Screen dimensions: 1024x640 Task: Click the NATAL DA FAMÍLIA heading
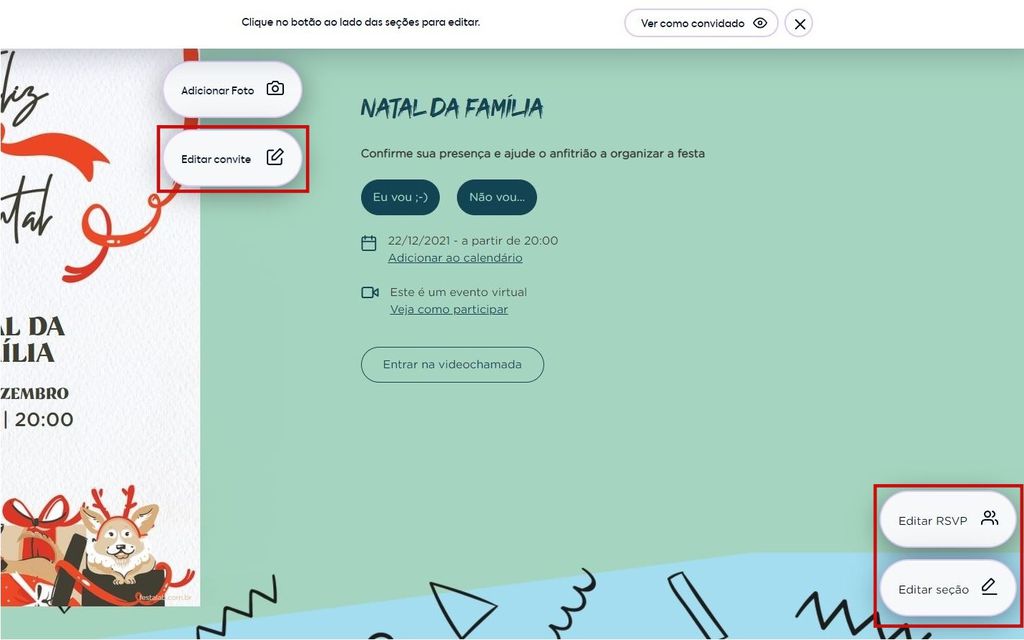pos(452,108)
